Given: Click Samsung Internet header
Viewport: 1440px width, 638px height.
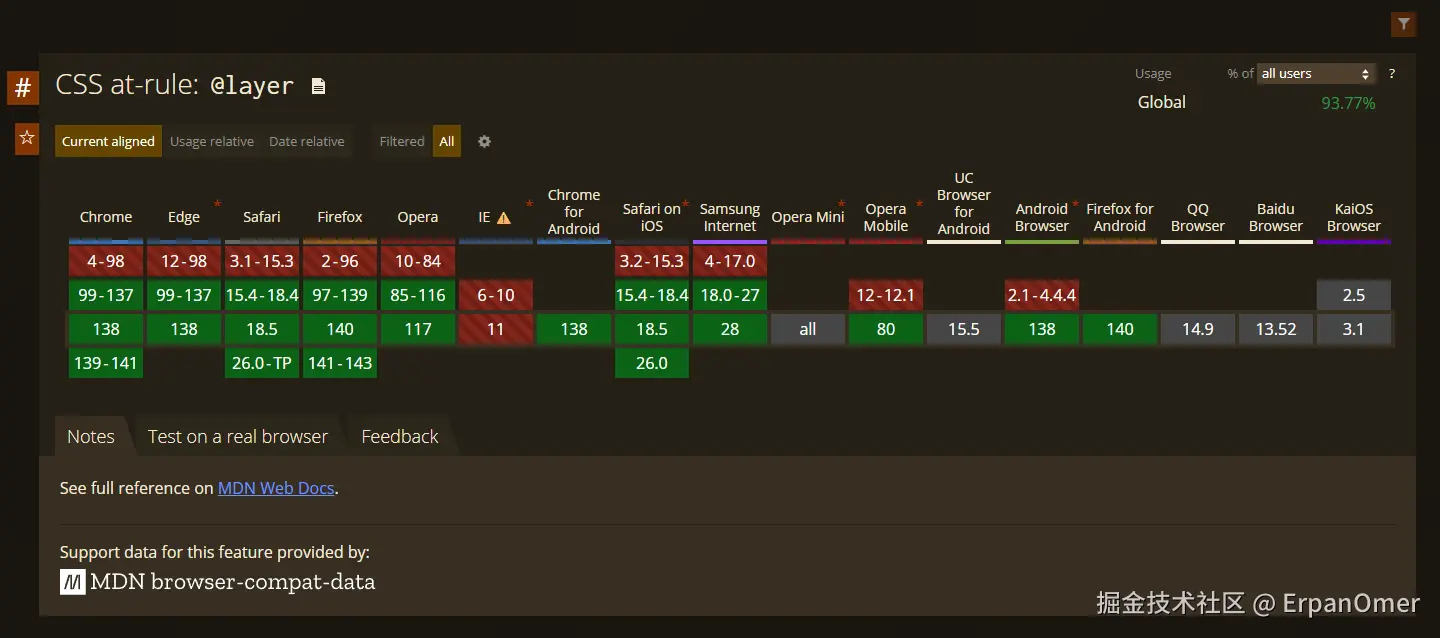Looking at the screenshot, I should (x=730, y=217).
